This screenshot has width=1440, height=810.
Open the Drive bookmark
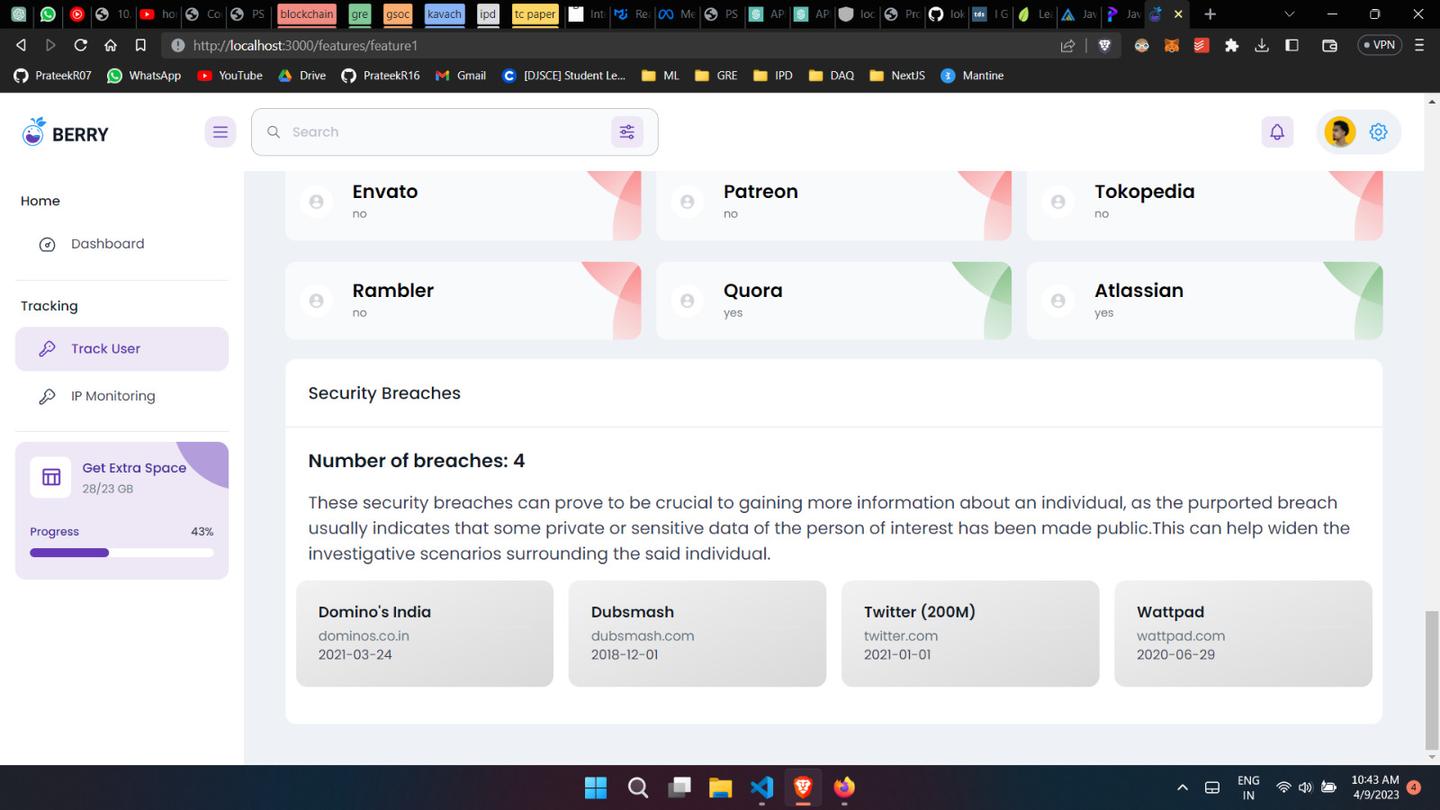302,75
